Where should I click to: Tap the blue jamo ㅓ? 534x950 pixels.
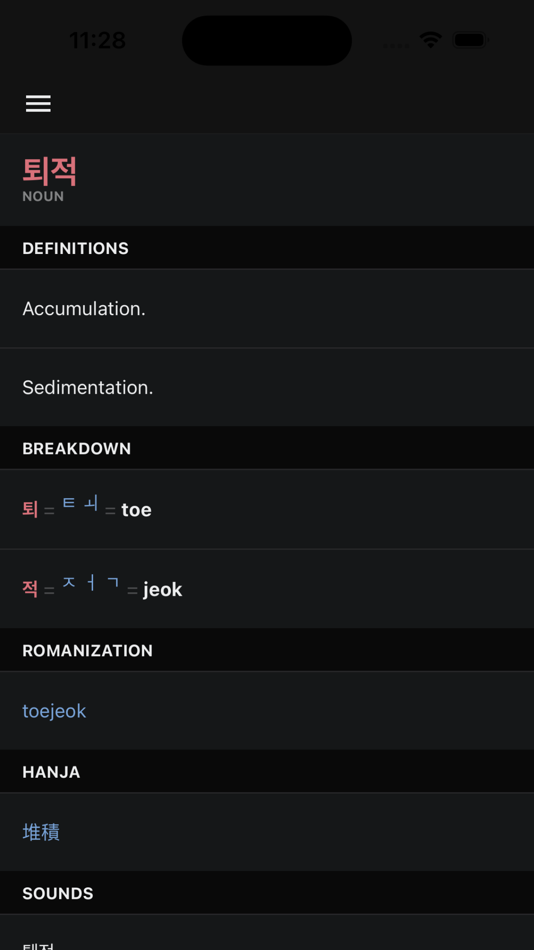91,583
